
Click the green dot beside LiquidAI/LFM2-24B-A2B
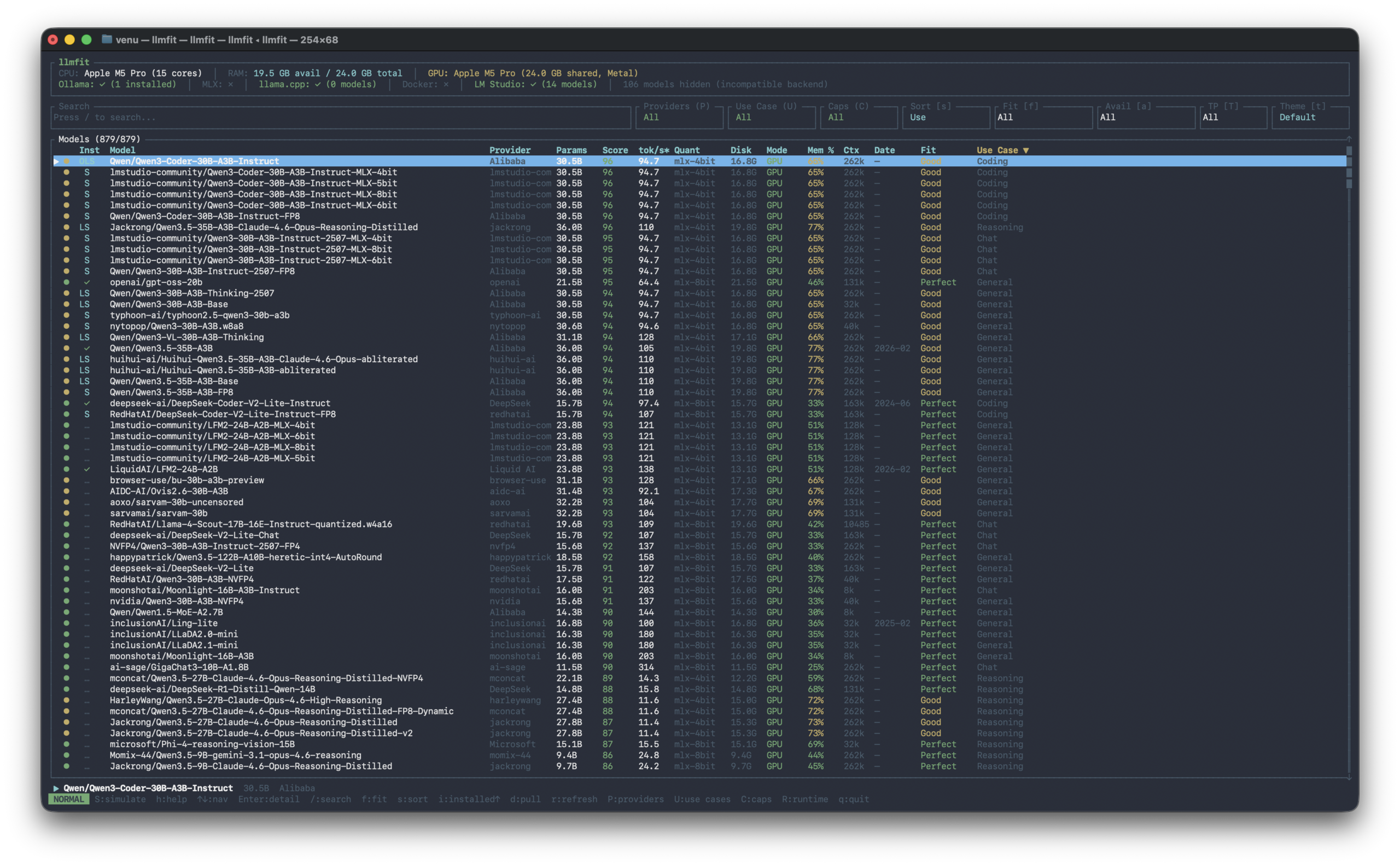tap(66, 469)
